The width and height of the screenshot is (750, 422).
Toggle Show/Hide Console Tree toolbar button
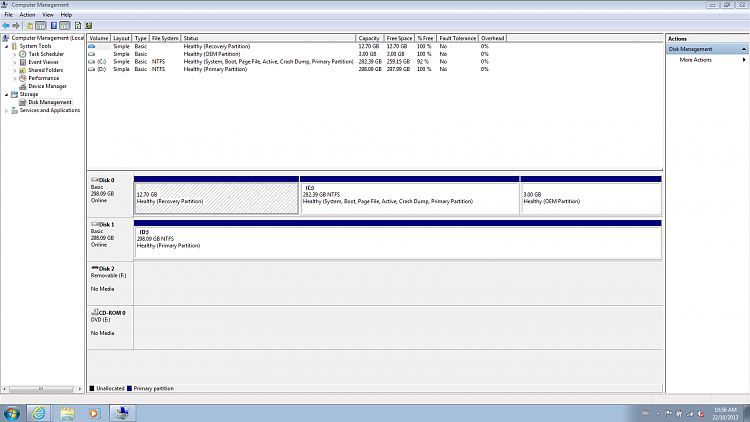point(41,26)
